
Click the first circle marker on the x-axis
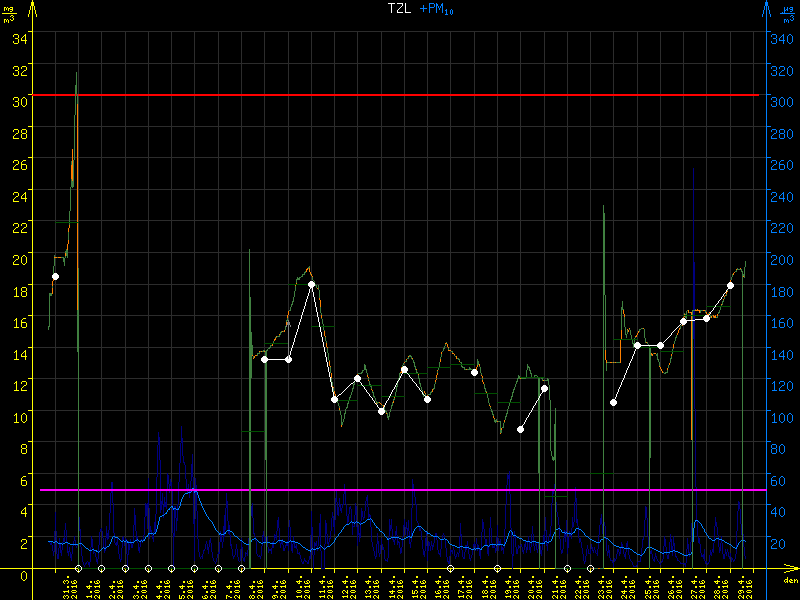coord(78,568)
